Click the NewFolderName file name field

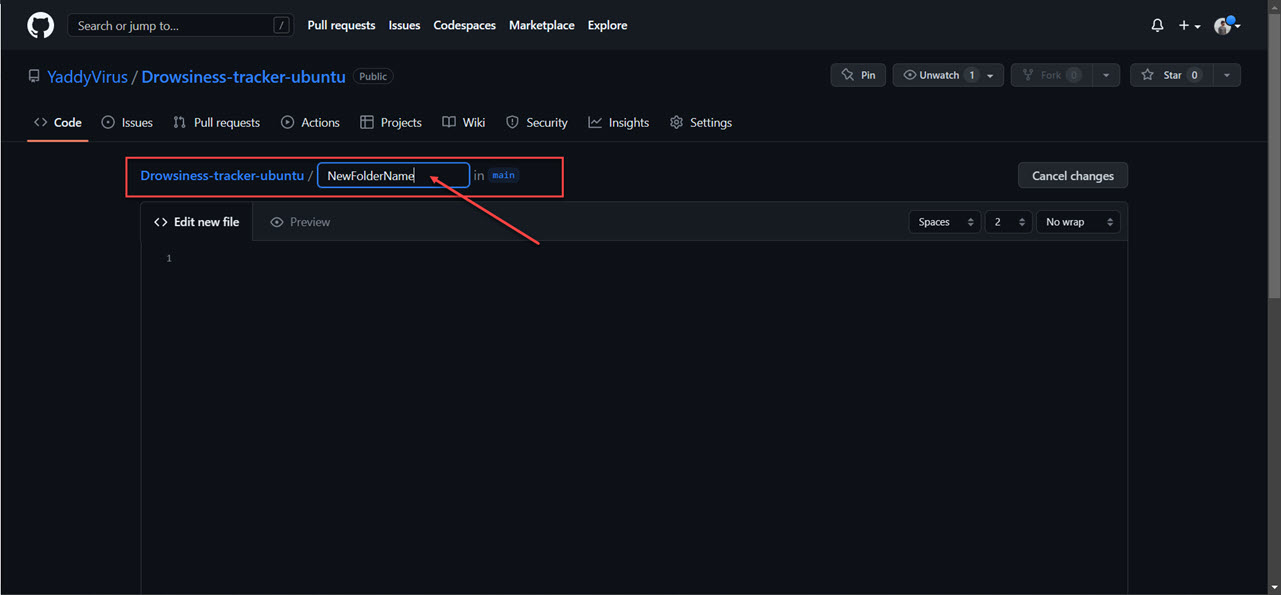click(x=394, y=176)
